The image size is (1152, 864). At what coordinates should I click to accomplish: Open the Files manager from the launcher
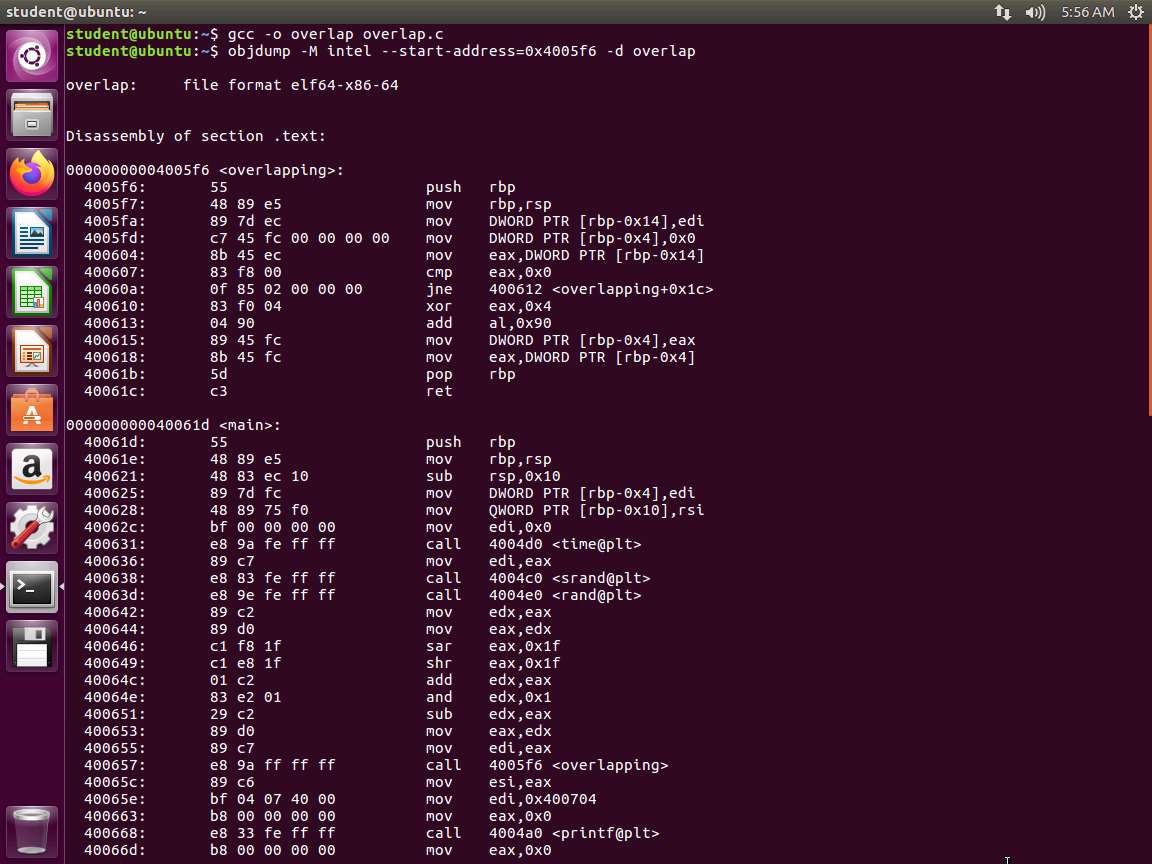(x=32, y=116)
